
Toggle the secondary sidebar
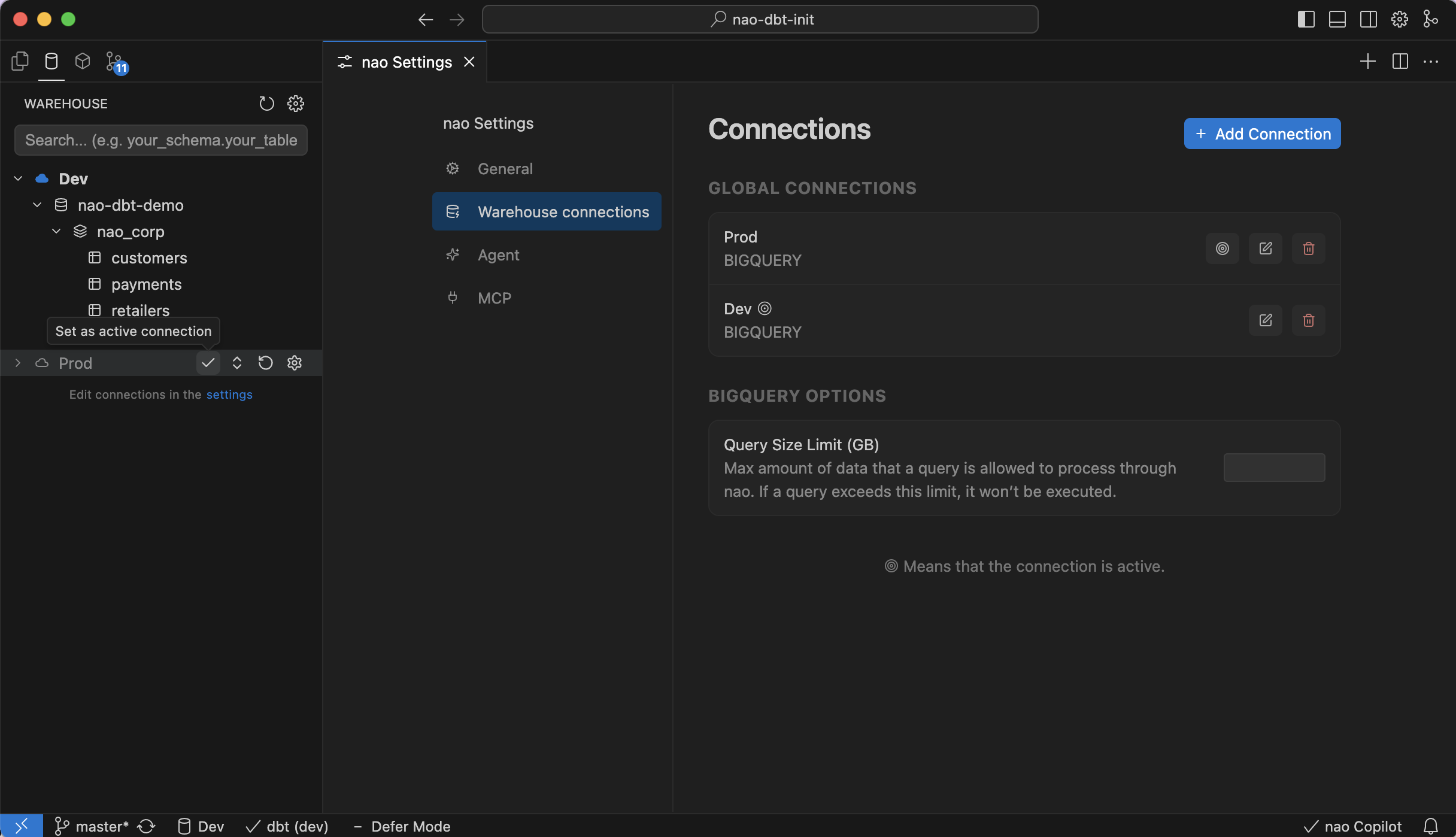click(1368, 19)
